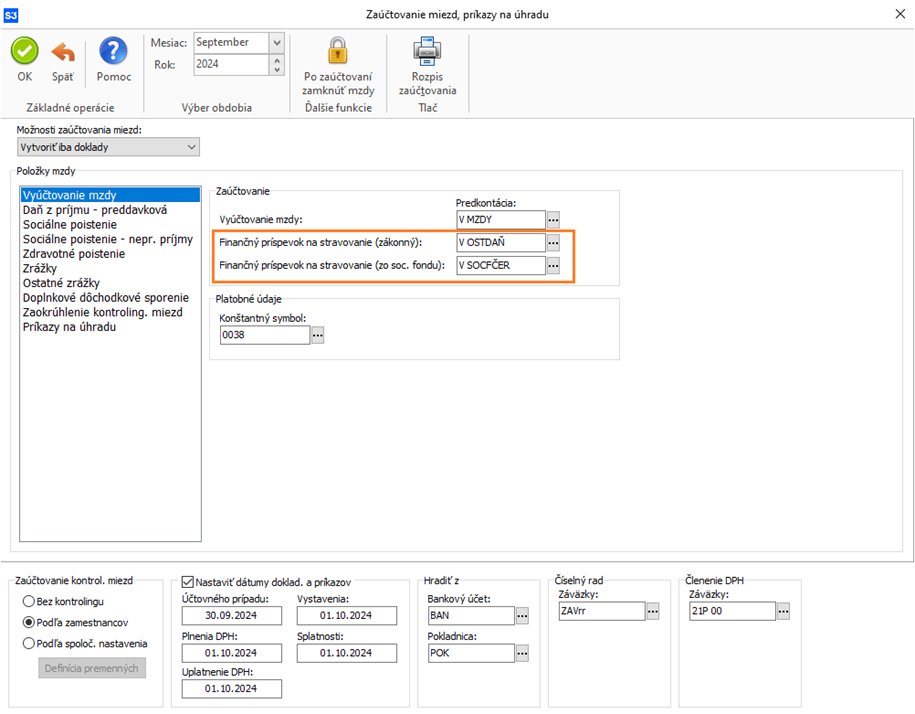This screenshot has height=714, width=915.
Task: Browse Členenie DPH Záväzky lookup
Action: pos(783,611)
